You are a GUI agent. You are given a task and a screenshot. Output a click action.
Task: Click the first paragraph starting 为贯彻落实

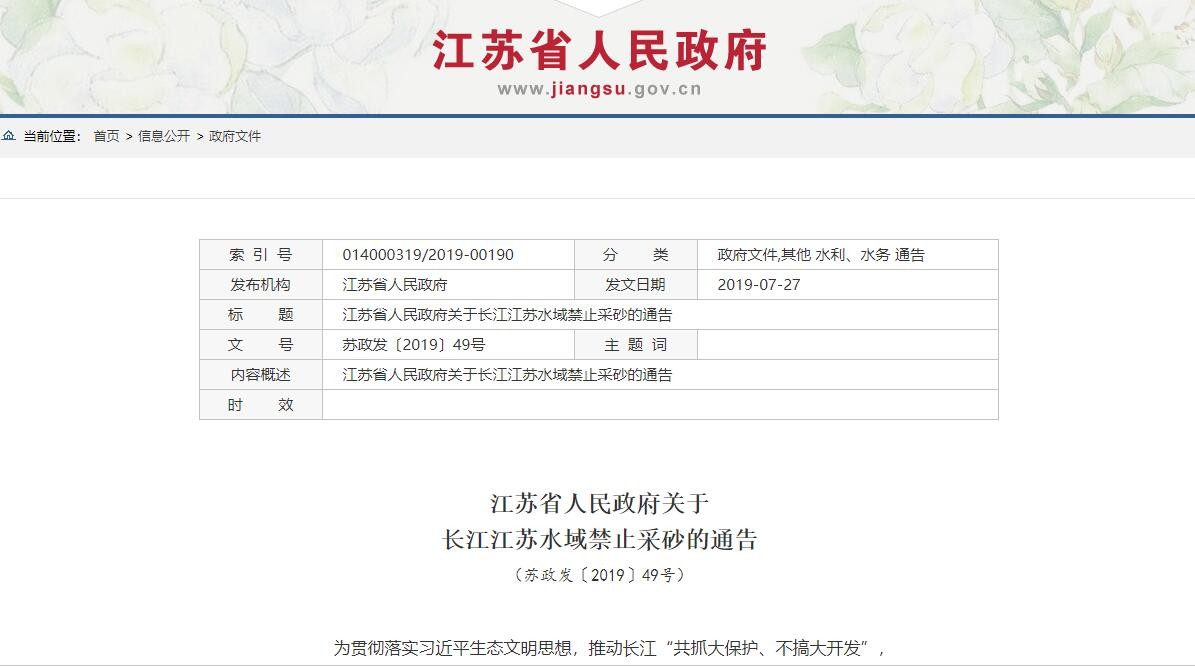click(x=609, y=648)
